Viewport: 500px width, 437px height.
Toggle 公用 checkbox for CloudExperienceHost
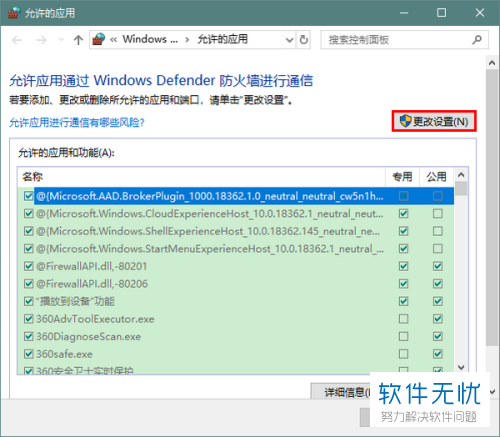438,214
